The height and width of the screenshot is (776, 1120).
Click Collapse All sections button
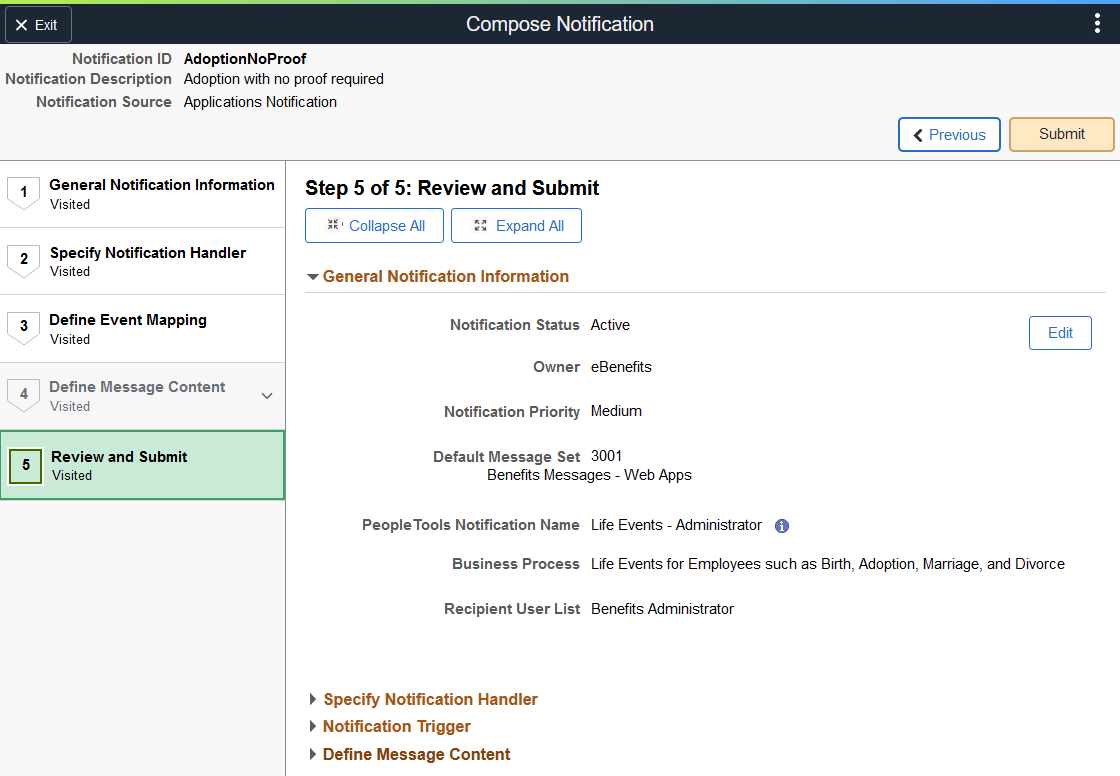point(374,226)
